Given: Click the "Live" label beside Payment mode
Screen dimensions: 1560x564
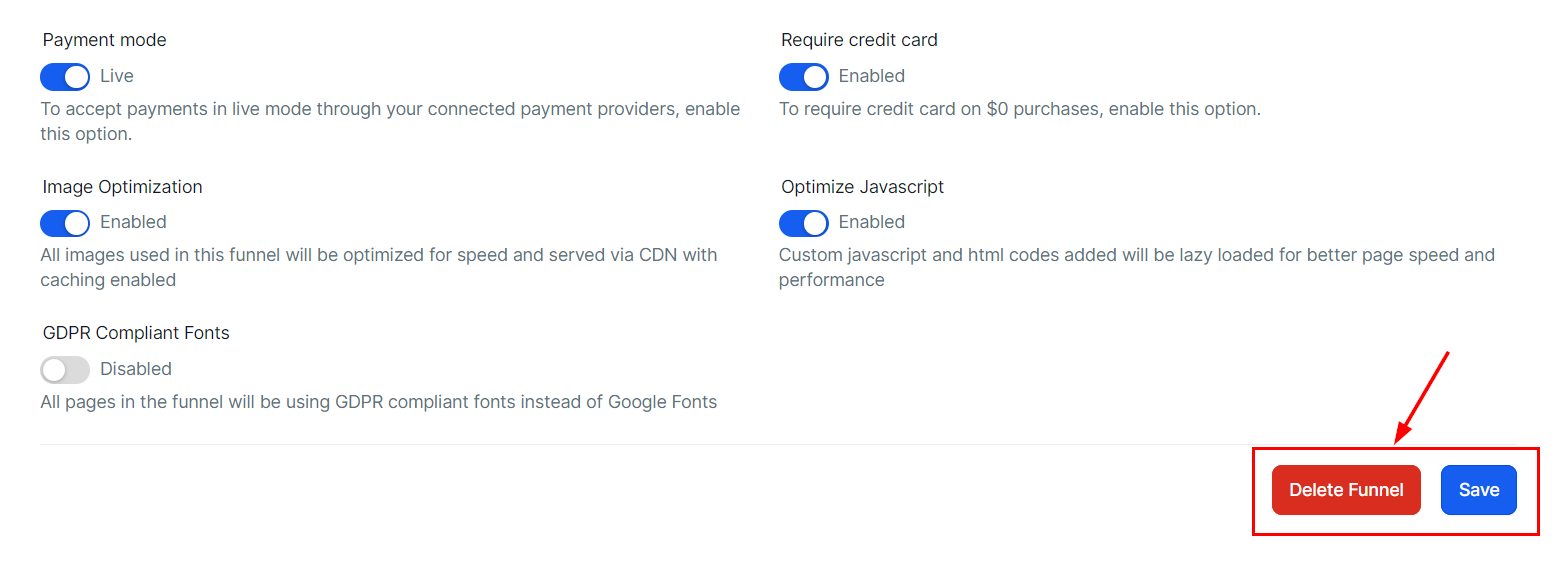Looking at the screenshot, I should 117,76.
